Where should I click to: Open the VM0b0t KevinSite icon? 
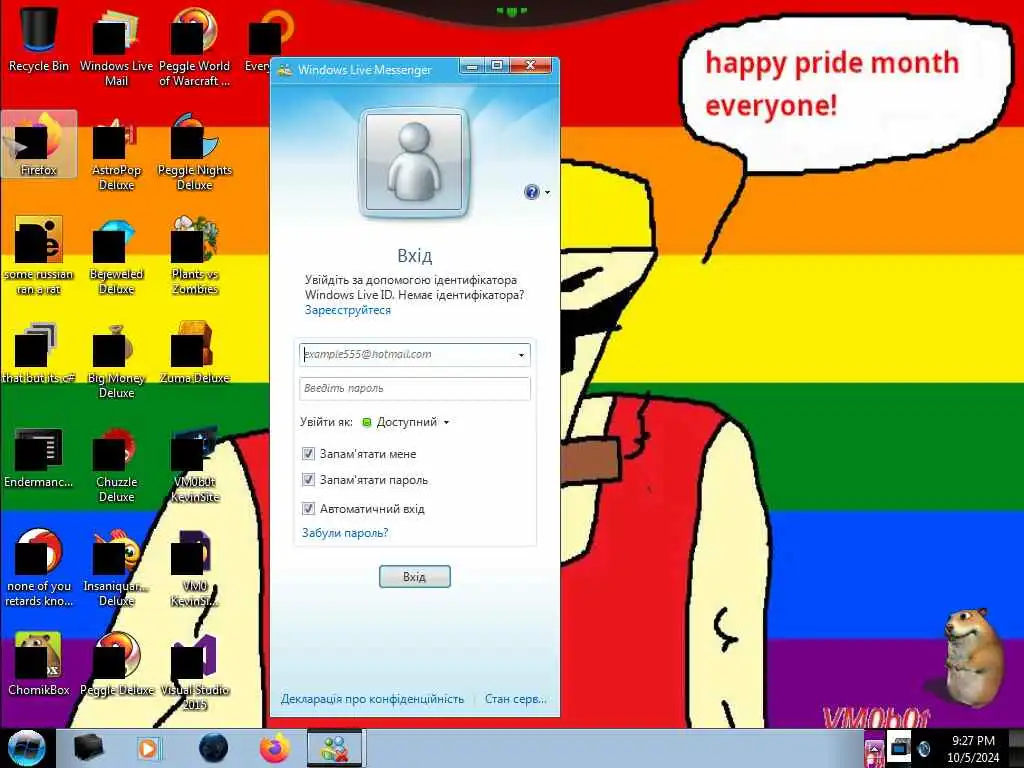pos(194,464)
